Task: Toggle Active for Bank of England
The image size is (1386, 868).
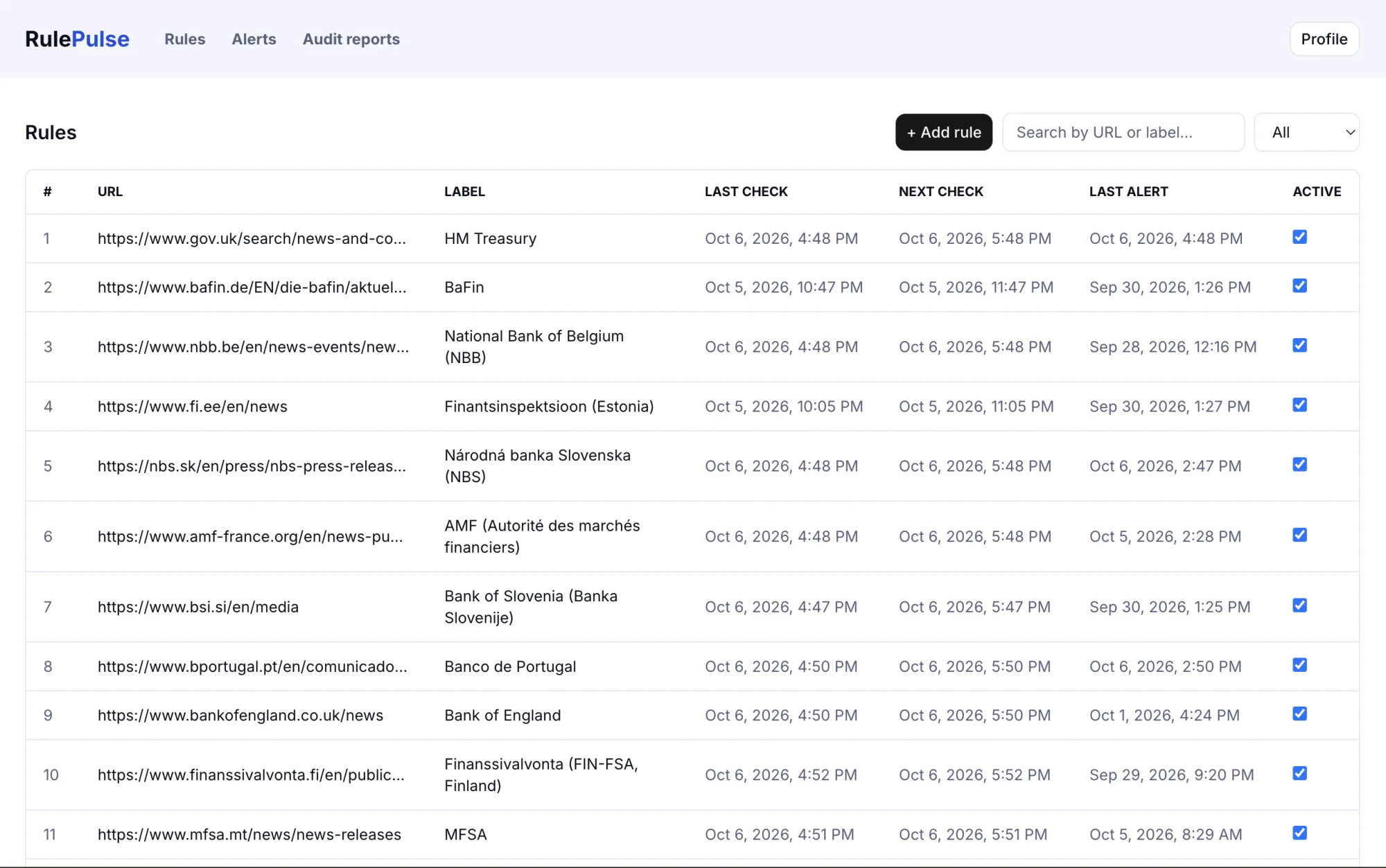Action: [x=1300, y=714]
